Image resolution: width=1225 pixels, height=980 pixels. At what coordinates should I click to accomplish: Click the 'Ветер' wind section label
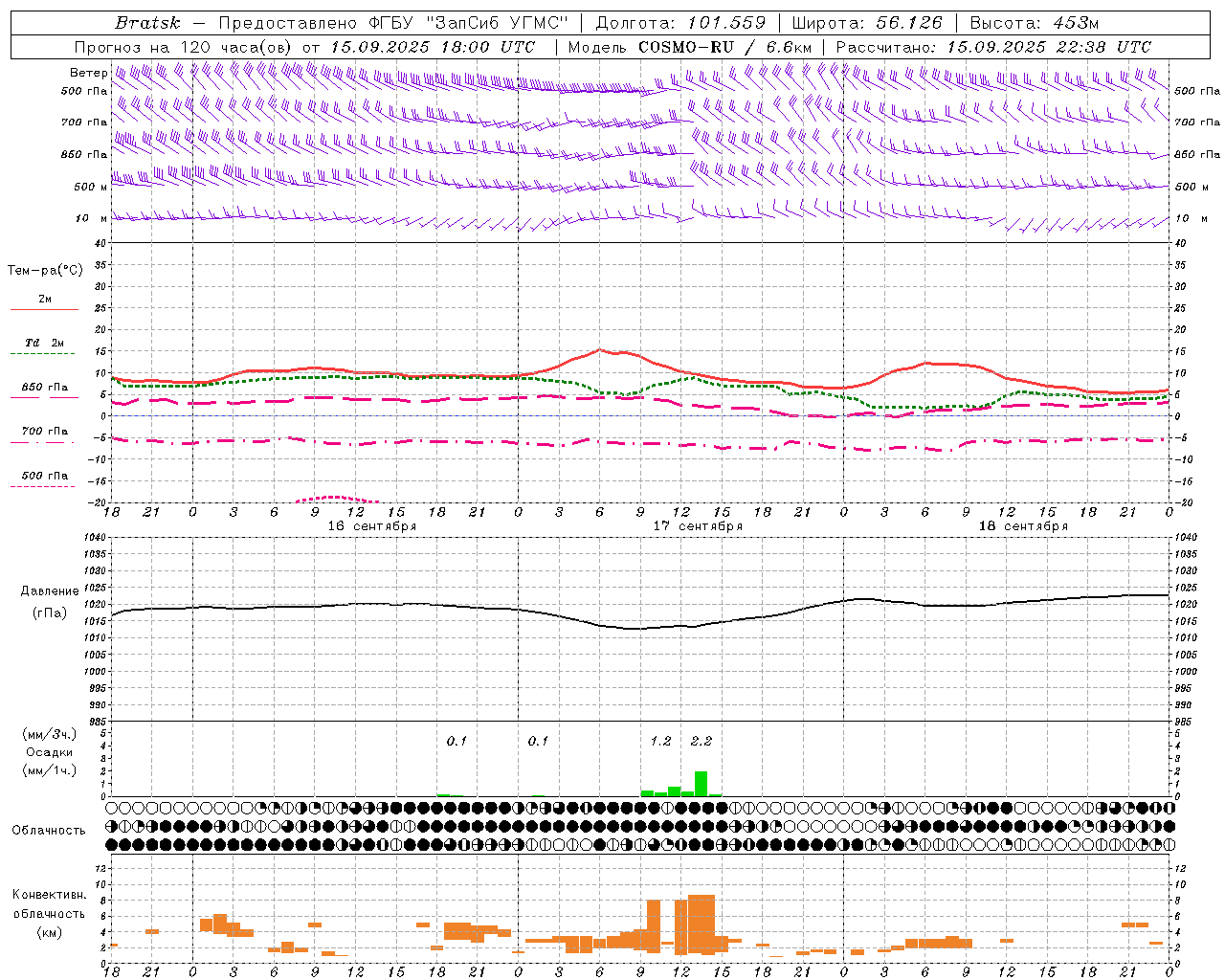pyautogui.click(x=89, y=73)
